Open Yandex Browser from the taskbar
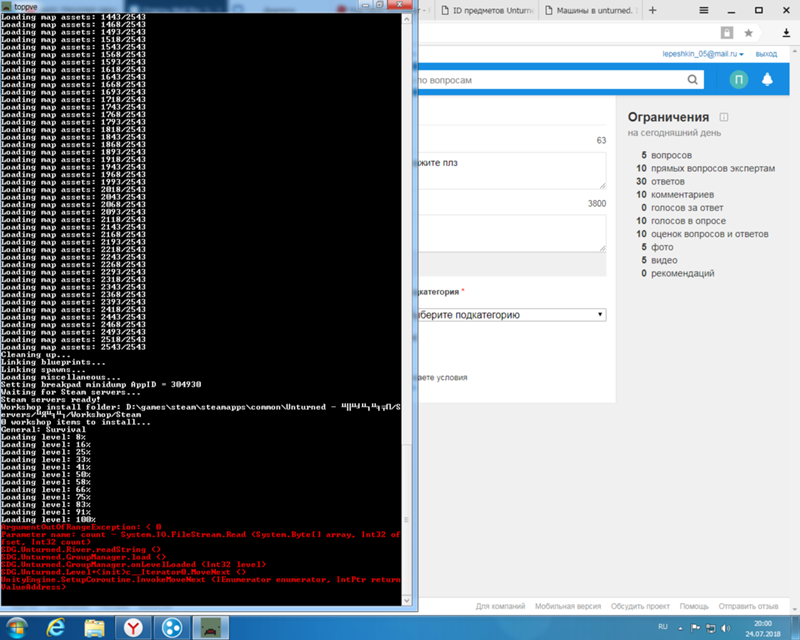 pos(133,627)
